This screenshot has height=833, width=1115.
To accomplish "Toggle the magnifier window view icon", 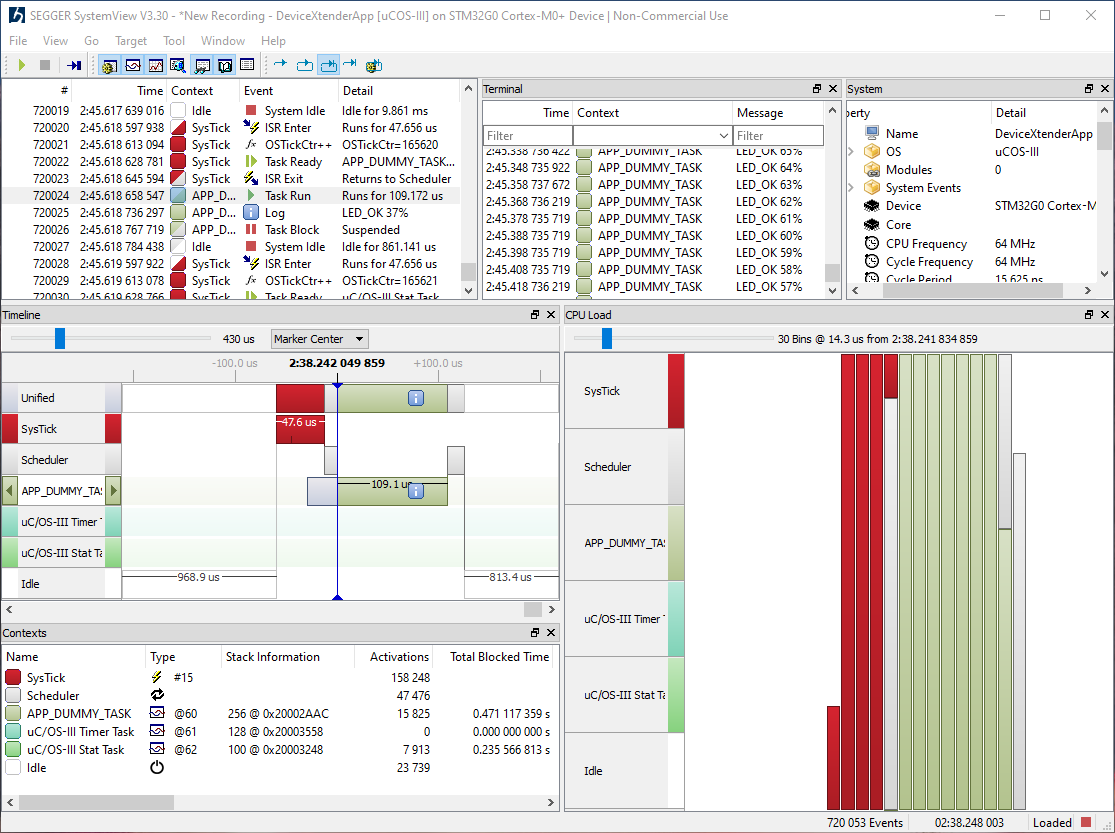I will [178, 65].
